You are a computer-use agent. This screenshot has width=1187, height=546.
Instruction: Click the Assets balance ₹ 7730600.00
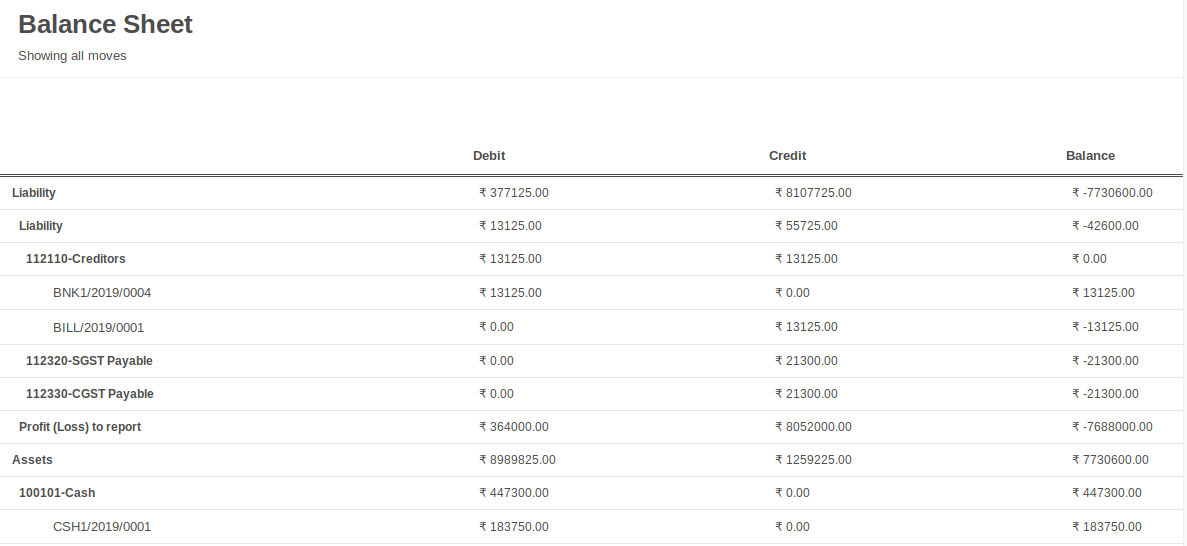tap(1110, 460)
